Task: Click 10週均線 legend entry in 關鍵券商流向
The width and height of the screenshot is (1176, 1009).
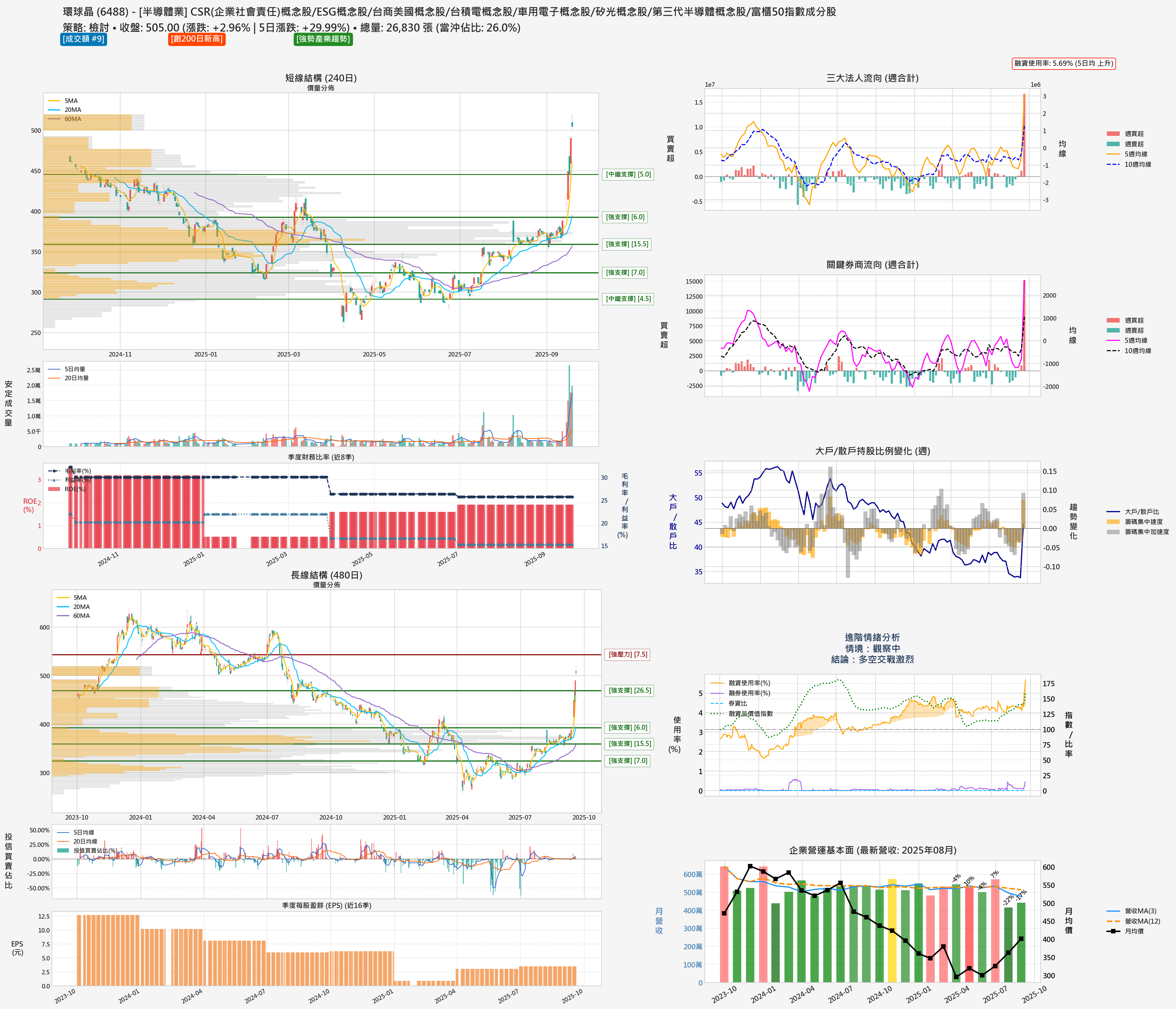Action: tap(1138, 351)
